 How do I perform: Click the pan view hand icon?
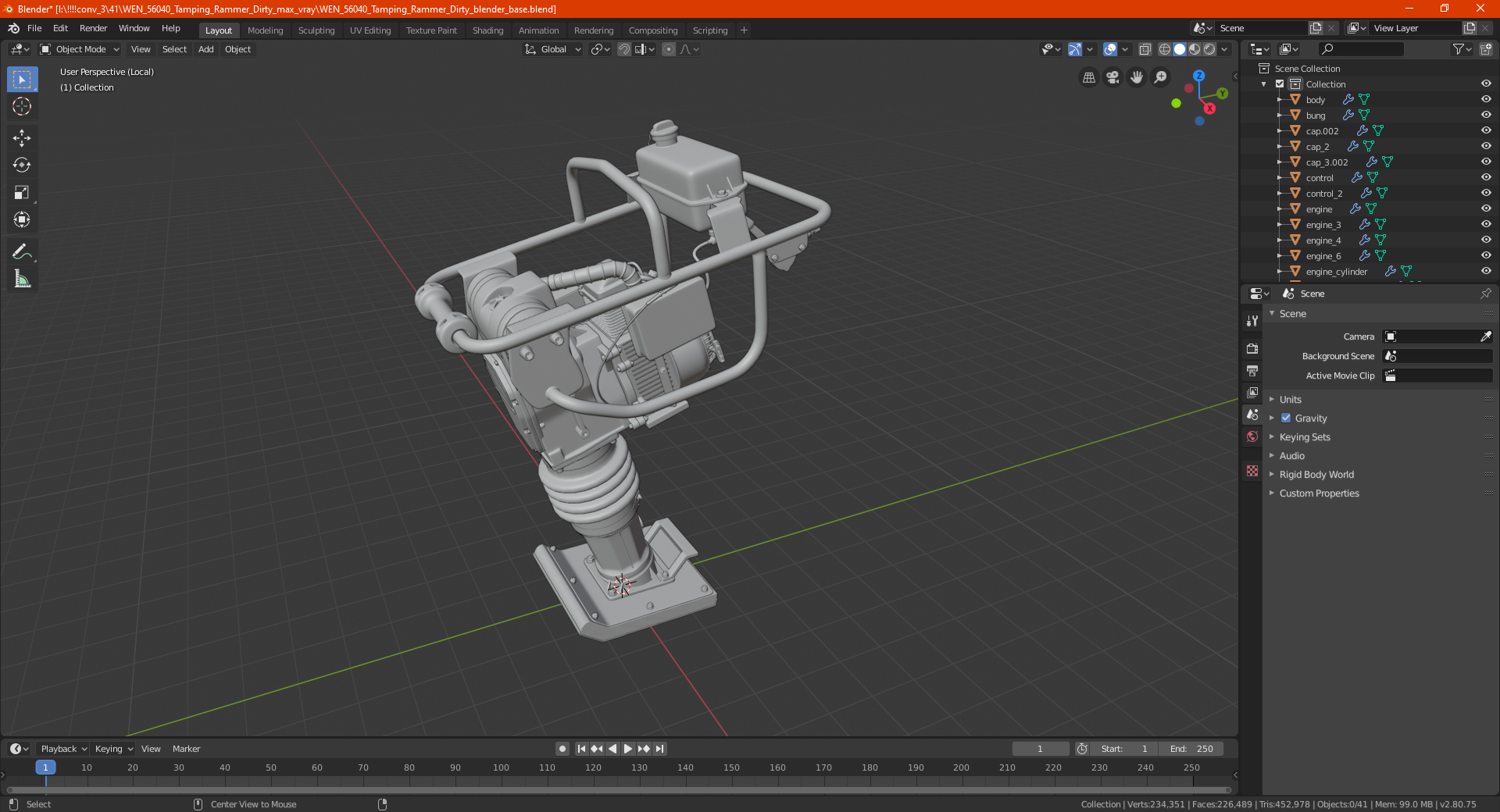pos(1137,77)
